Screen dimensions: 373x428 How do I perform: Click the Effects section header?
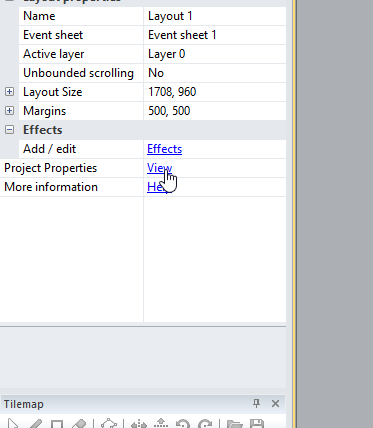(42, 130)
